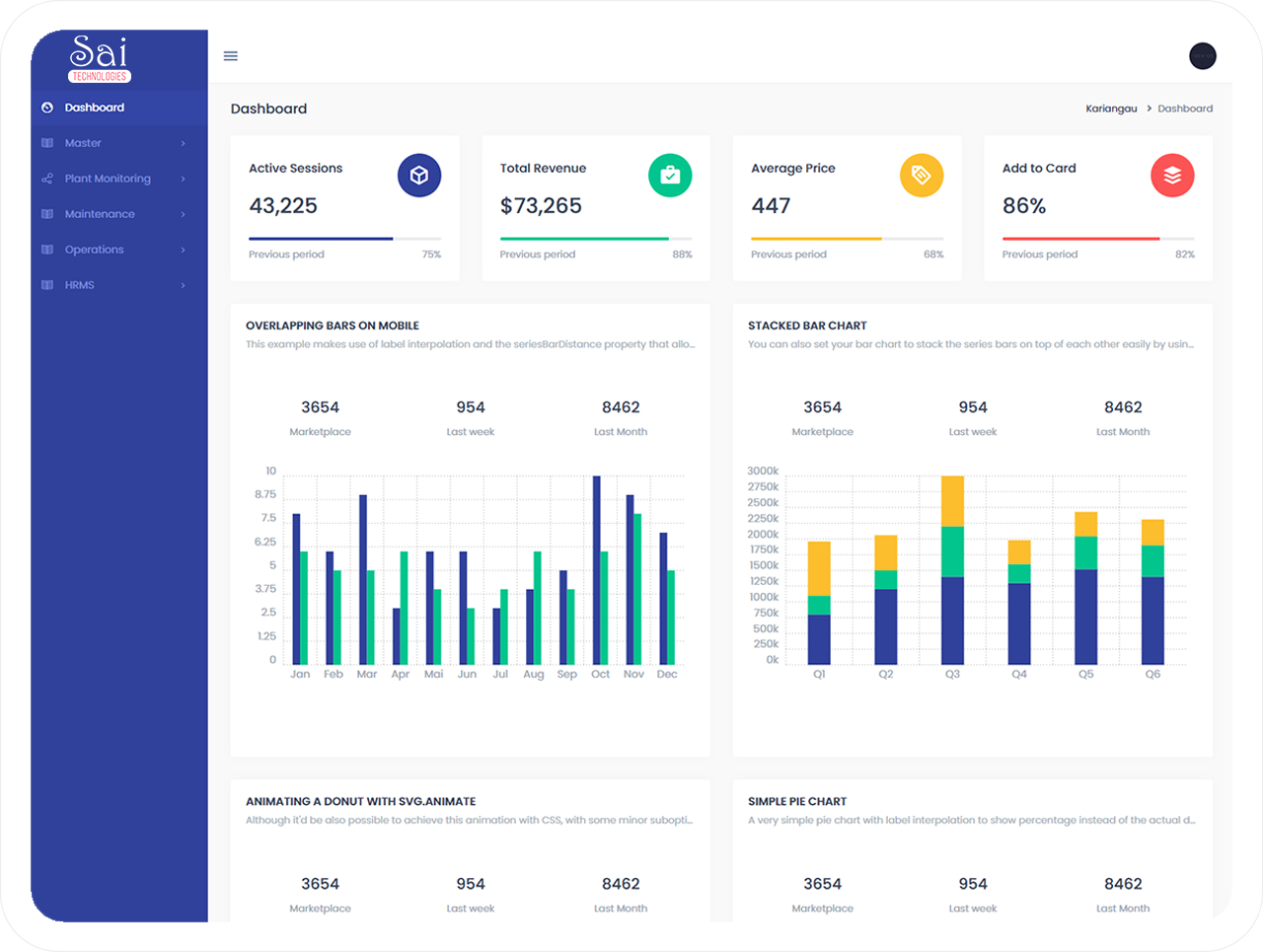1263x952 pixels.
Task: Click the Dashboard breadcrumb link
Action: point(1185,109)
